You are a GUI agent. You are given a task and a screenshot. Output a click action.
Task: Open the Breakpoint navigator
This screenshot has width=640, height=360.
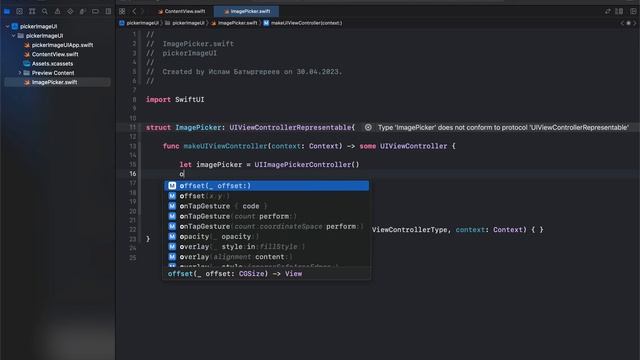click(95, 11)
